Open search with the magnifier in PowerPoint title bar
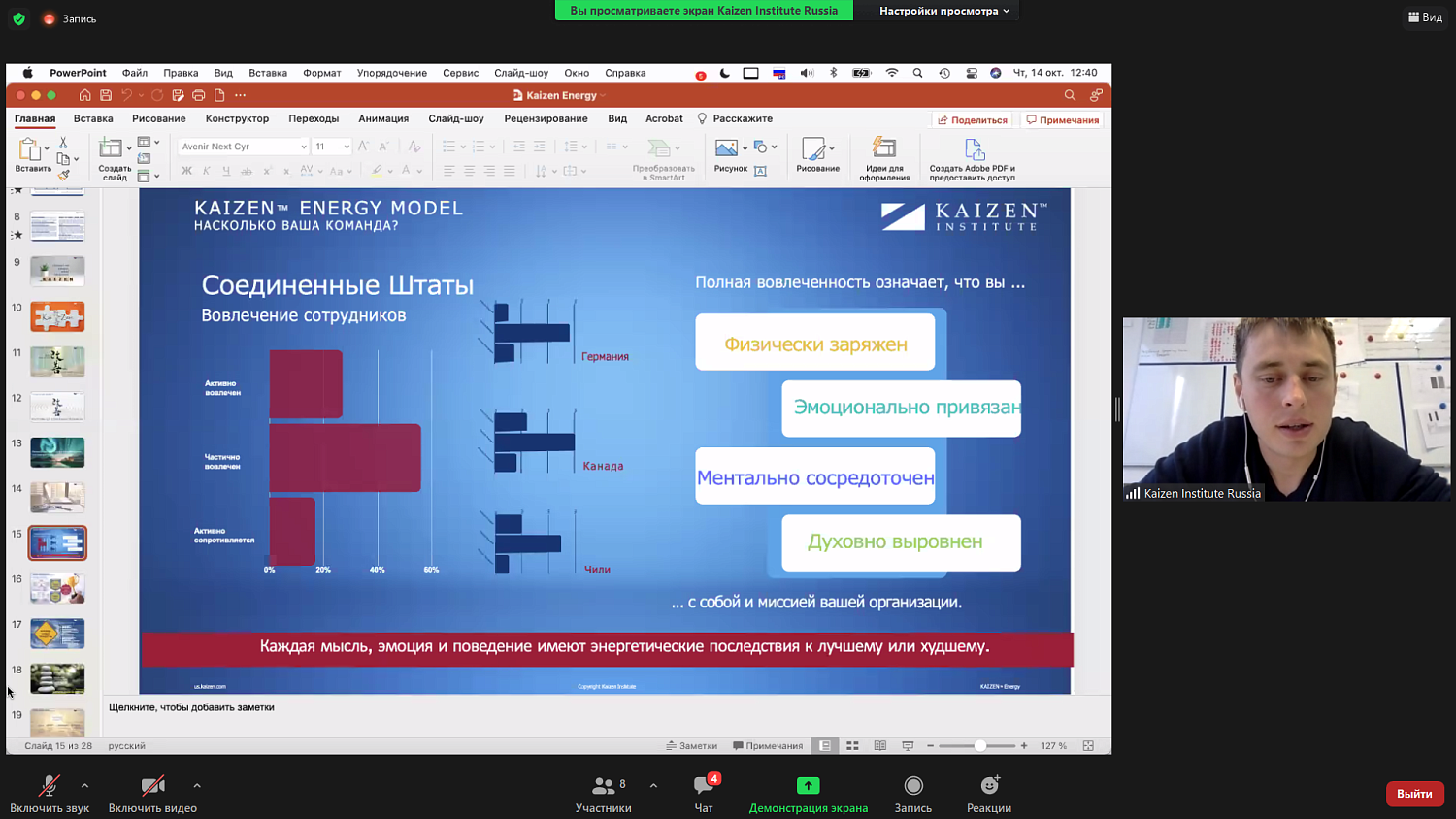 1070,95
